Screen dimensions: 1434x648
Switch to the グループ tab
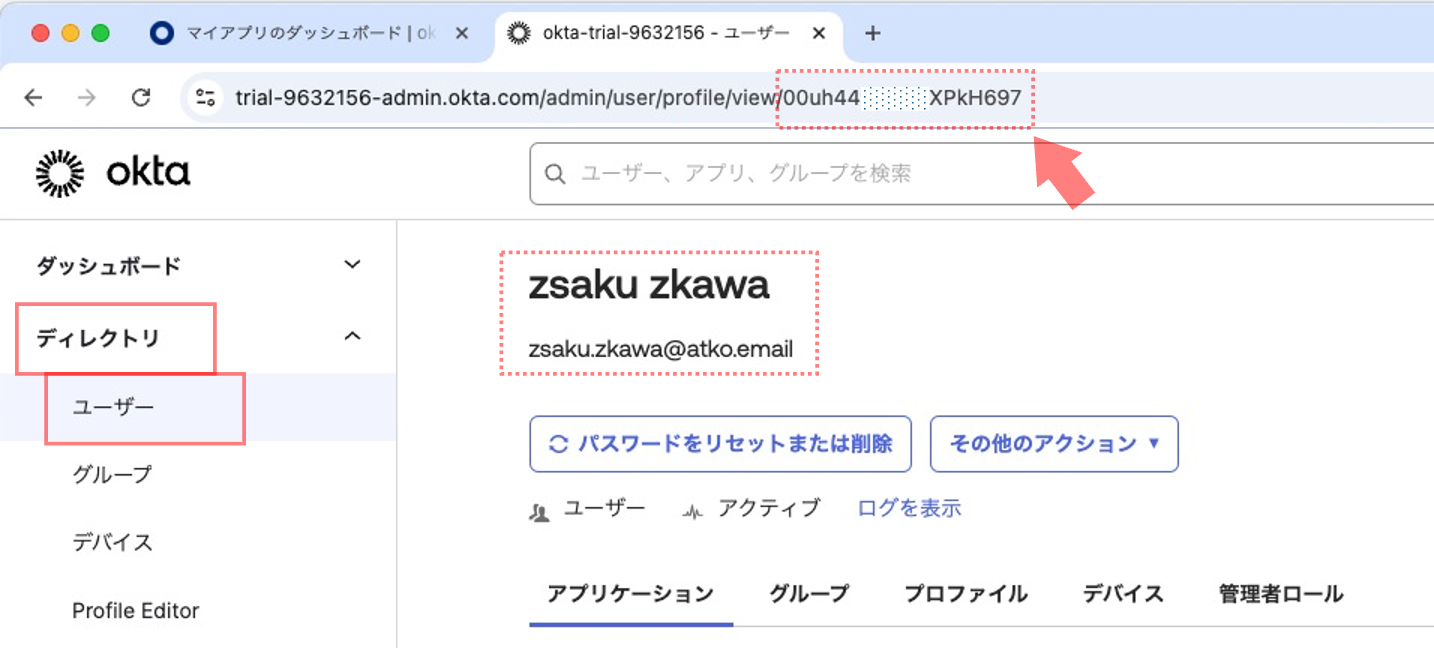pos(808,594)
